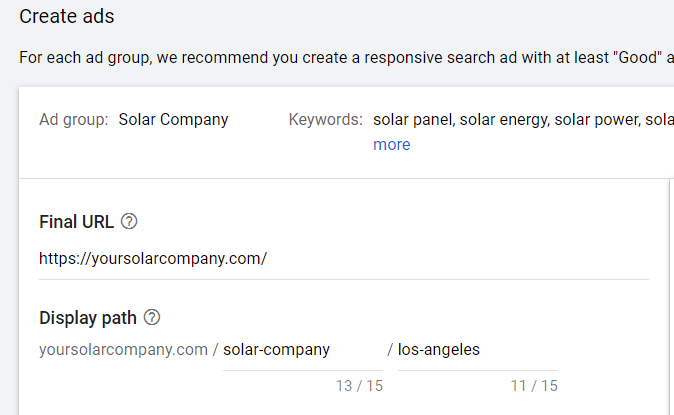This screenshot has height=415, width=674.
Task: Select the 'Solar Company' ad group name
Action: [173, 120]
